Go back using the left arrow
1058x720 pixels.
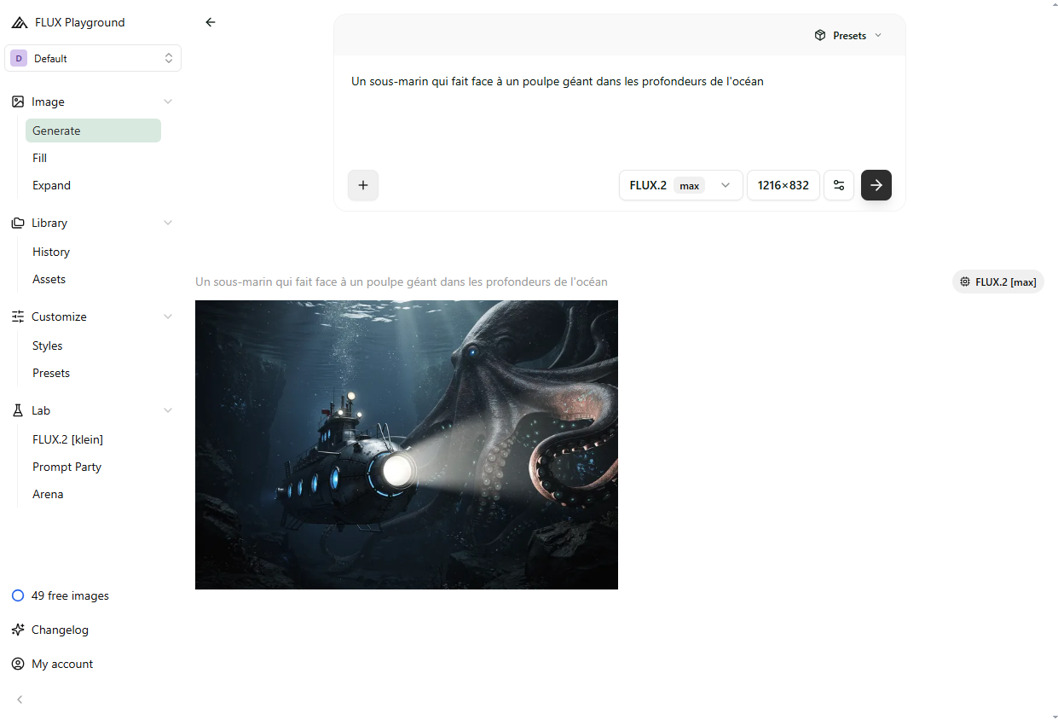pos(211,22)
